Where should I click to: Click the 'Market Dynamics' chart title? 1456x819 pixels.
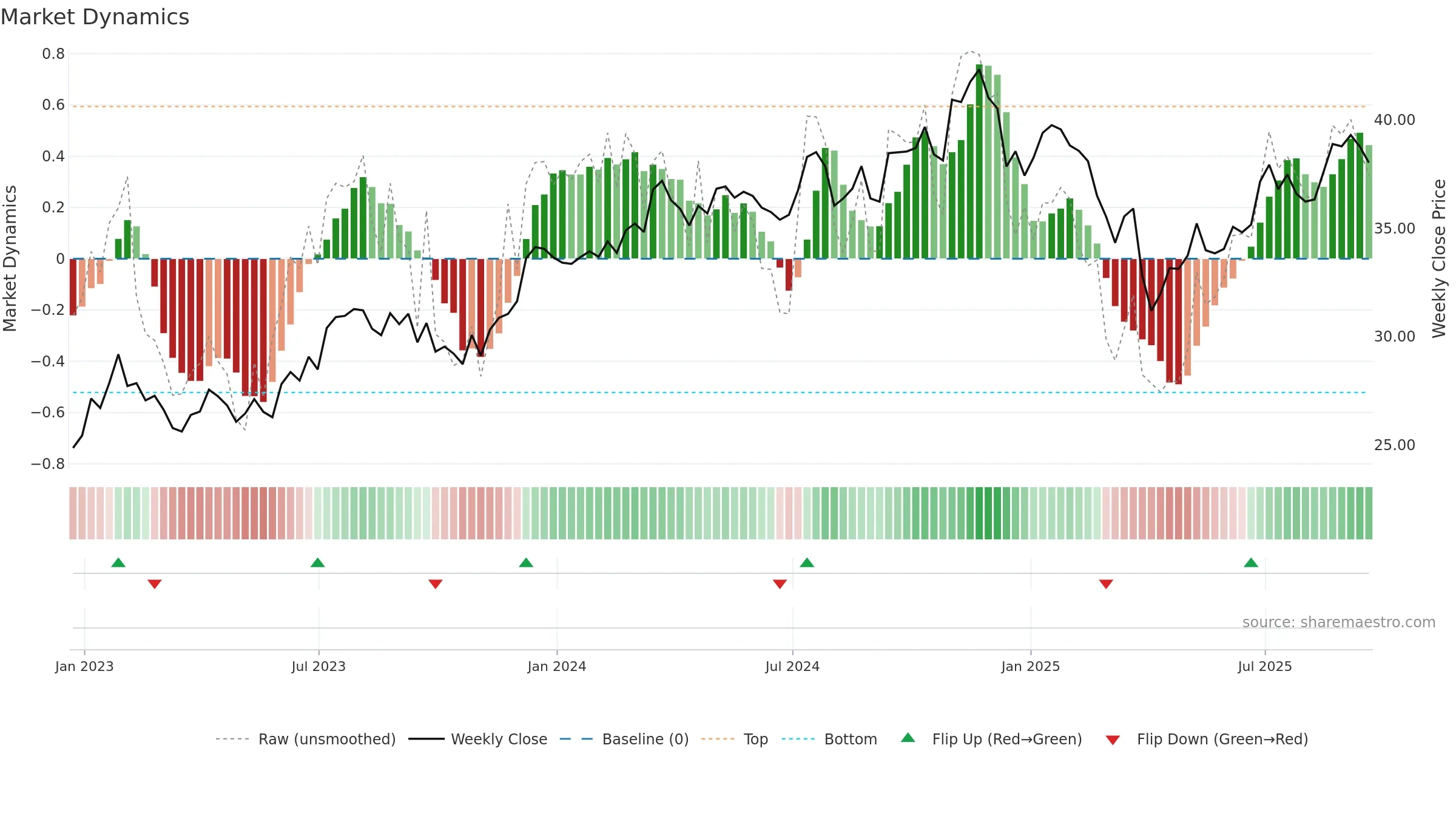95,17
